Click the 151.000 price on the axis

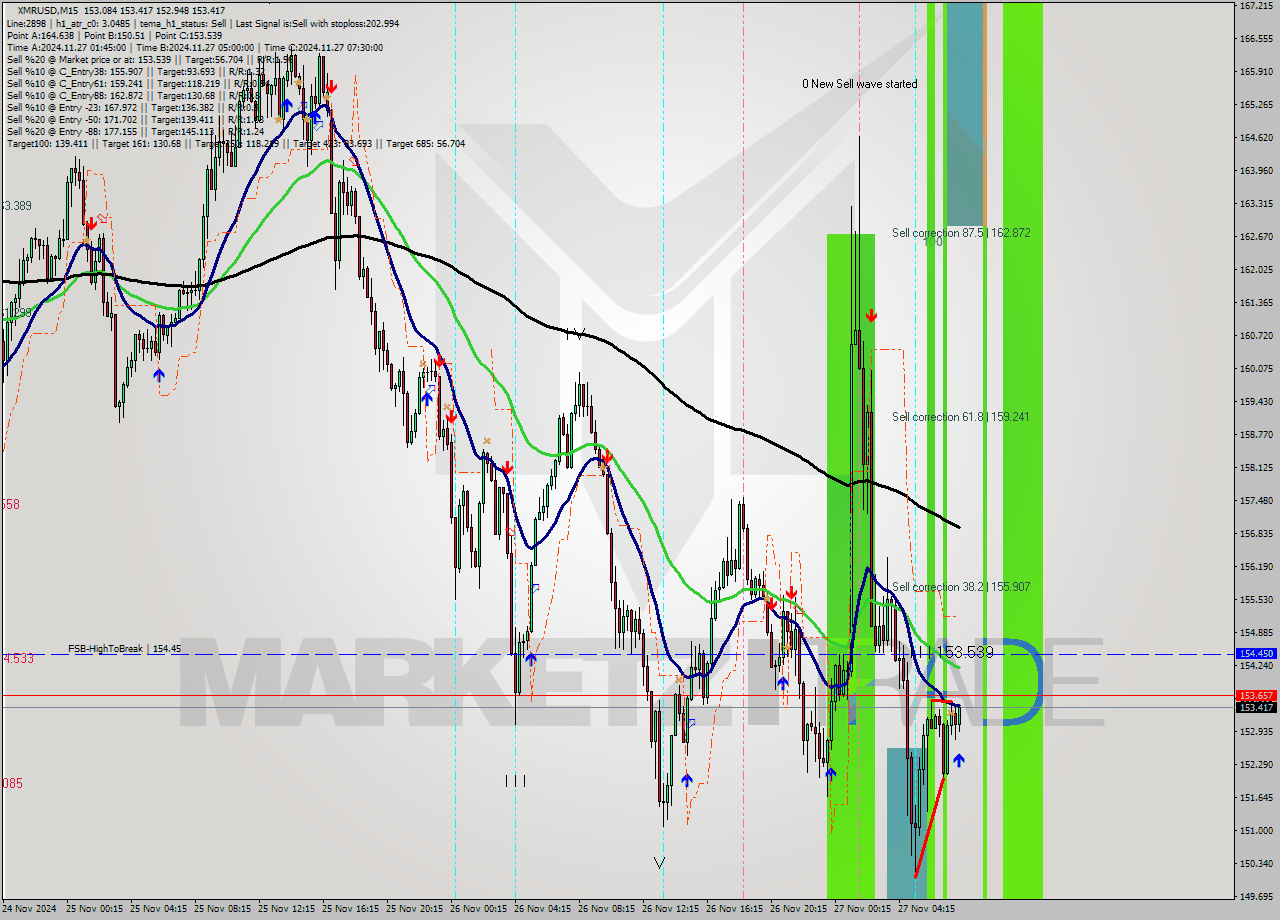point(1255,830)
